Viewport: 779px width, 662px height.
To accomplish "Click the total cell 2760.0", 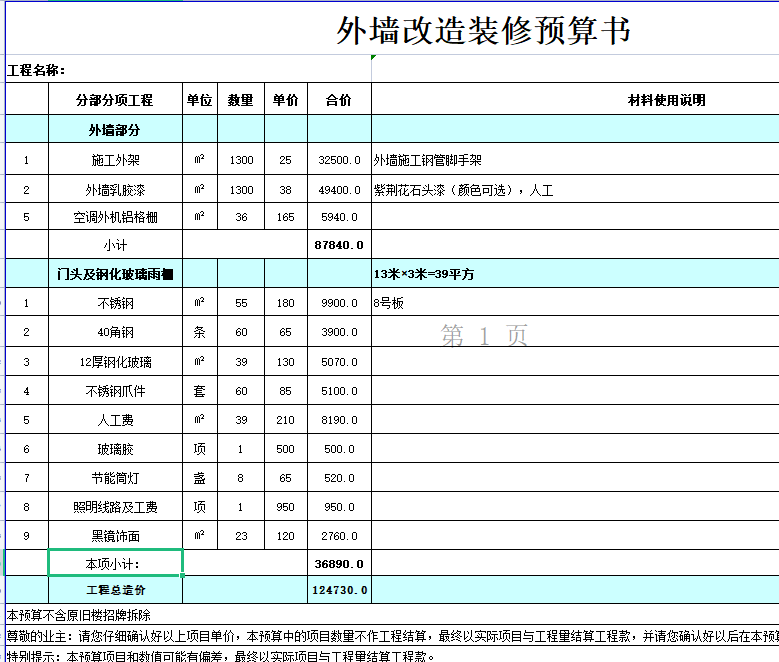I will point(339,535).
